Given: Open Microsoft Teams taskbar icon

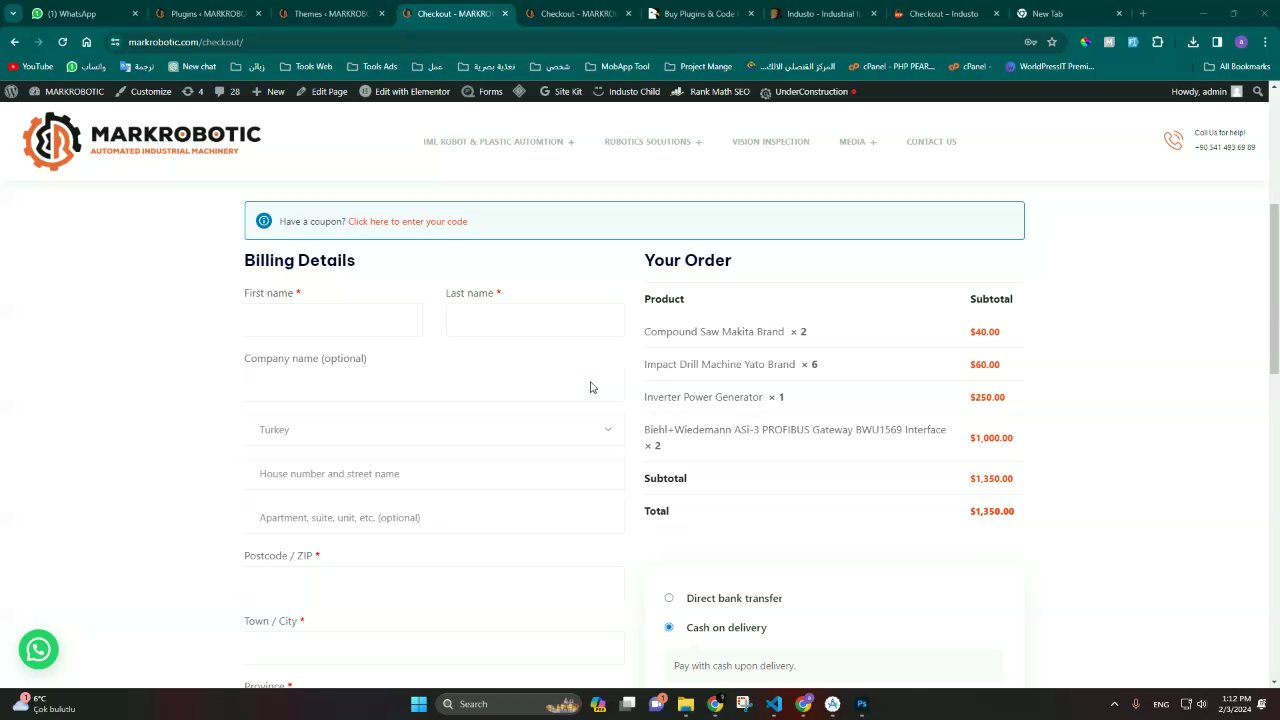Looking at the screenshot, I should 657,704.
